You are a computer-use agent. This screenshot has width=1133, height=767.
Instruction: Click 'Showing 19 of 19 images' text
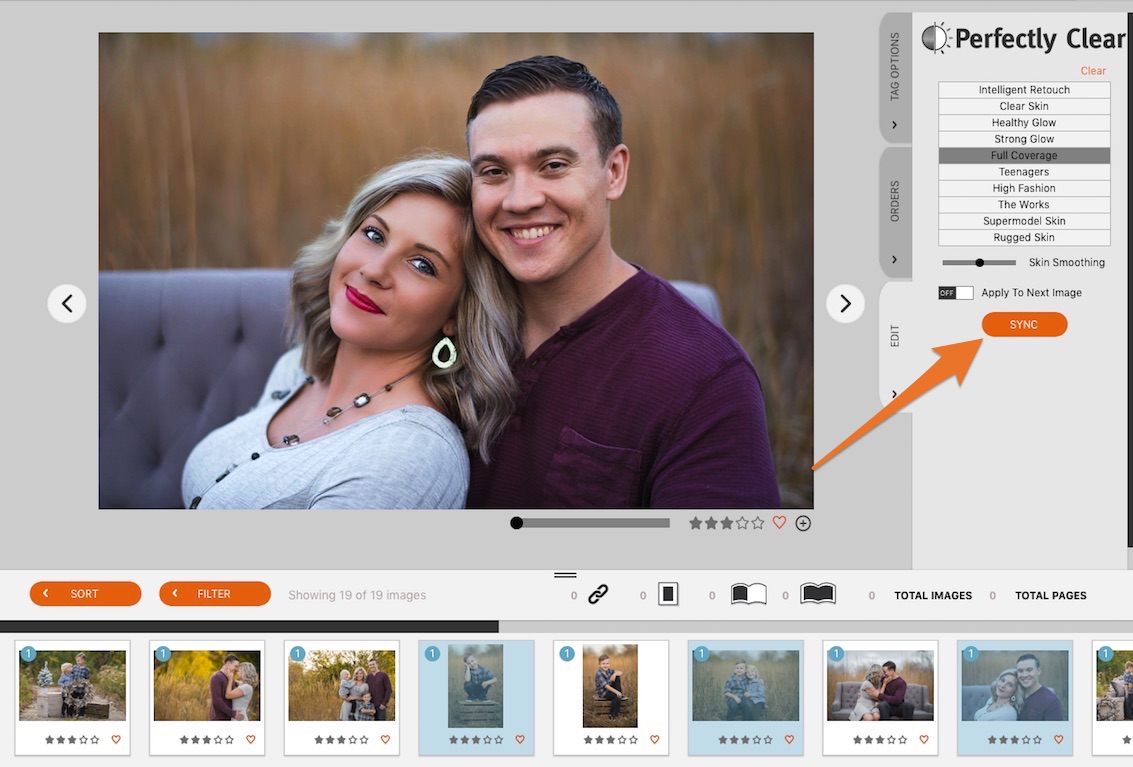point(357,595)
